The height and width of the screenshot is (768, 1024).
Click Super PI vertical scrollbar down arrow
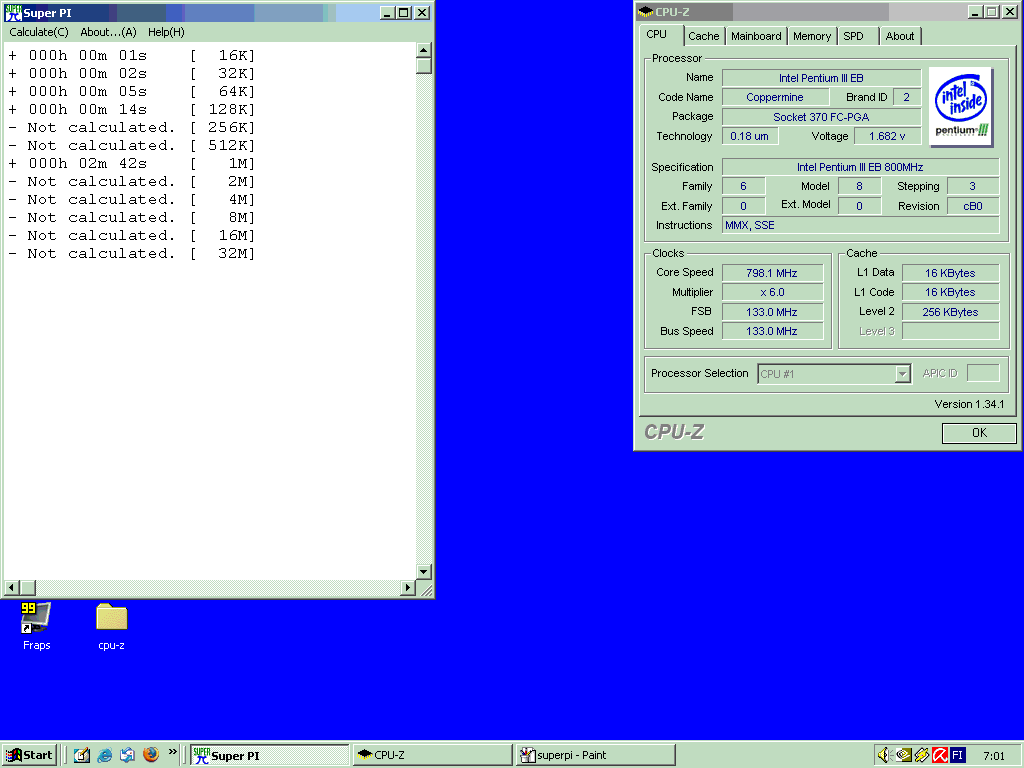423,572
